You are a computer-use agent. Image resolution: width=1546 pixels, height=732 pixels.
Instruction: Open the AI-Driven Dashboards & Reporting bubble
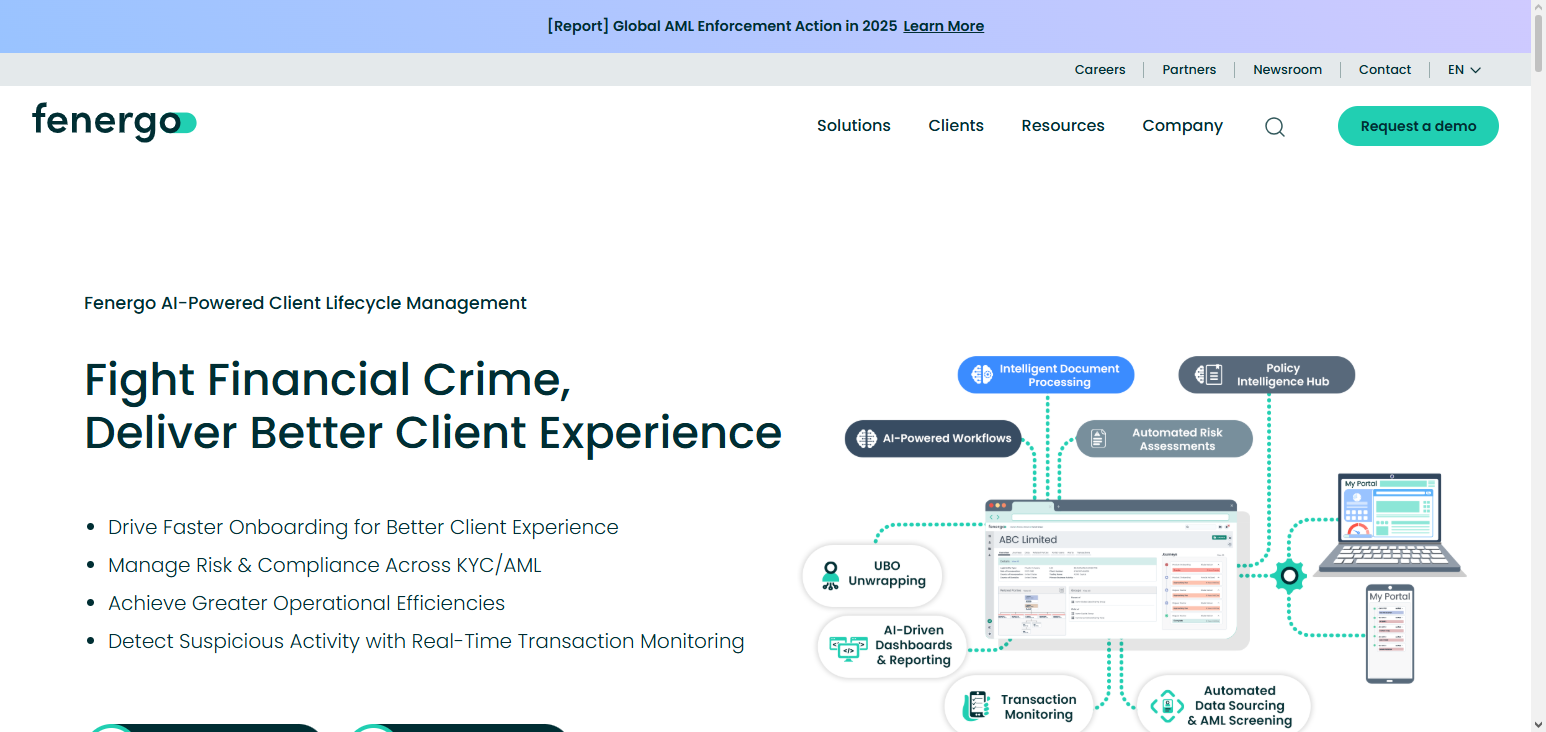[x=892, y=646]
